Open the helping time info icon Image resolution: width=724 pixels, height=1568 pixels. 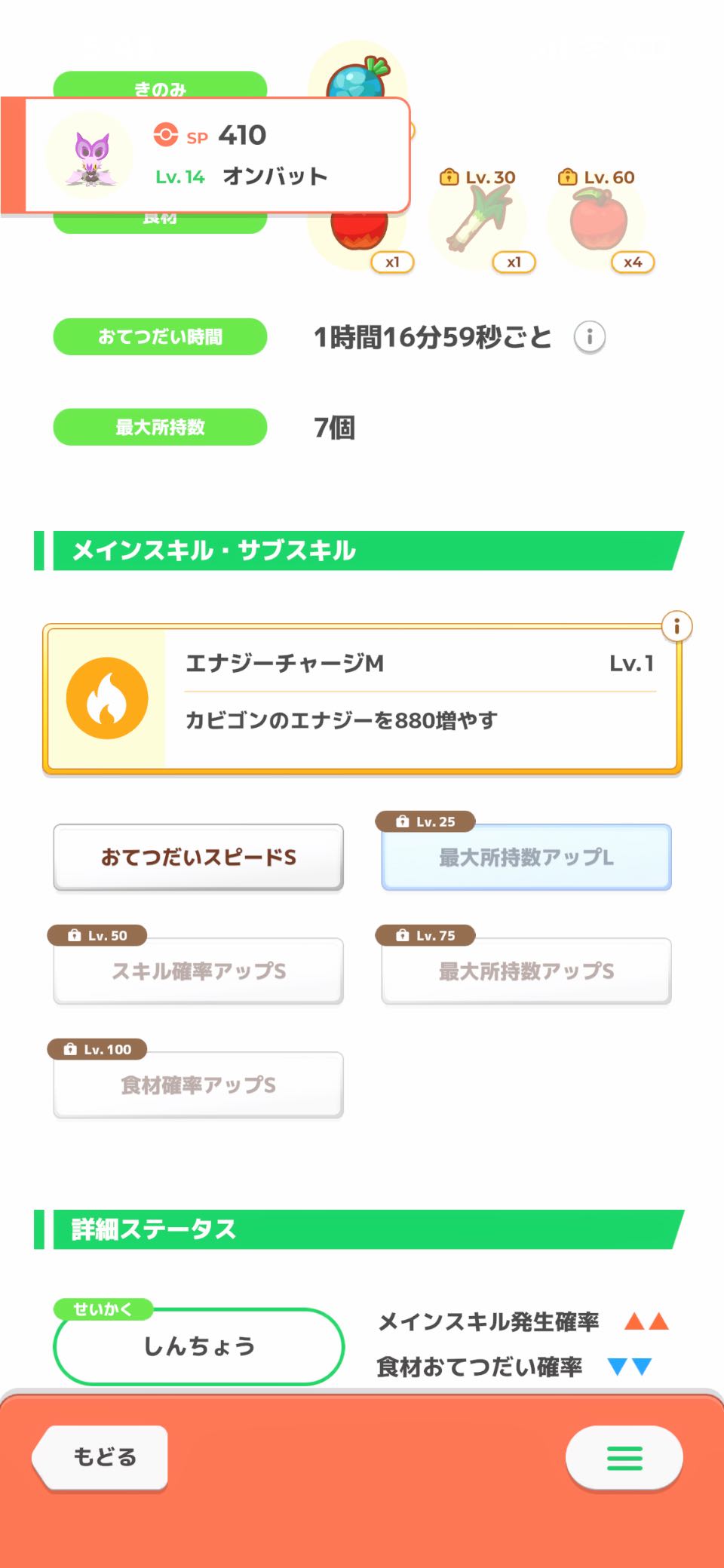tap(589, 337)
